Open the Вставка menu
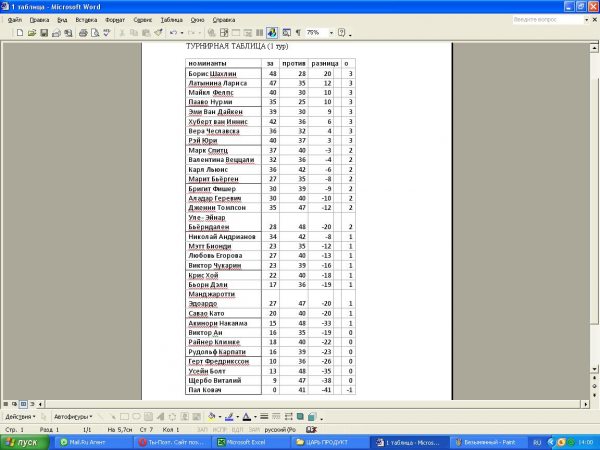600x450 pixels. (x=86, y=19)
